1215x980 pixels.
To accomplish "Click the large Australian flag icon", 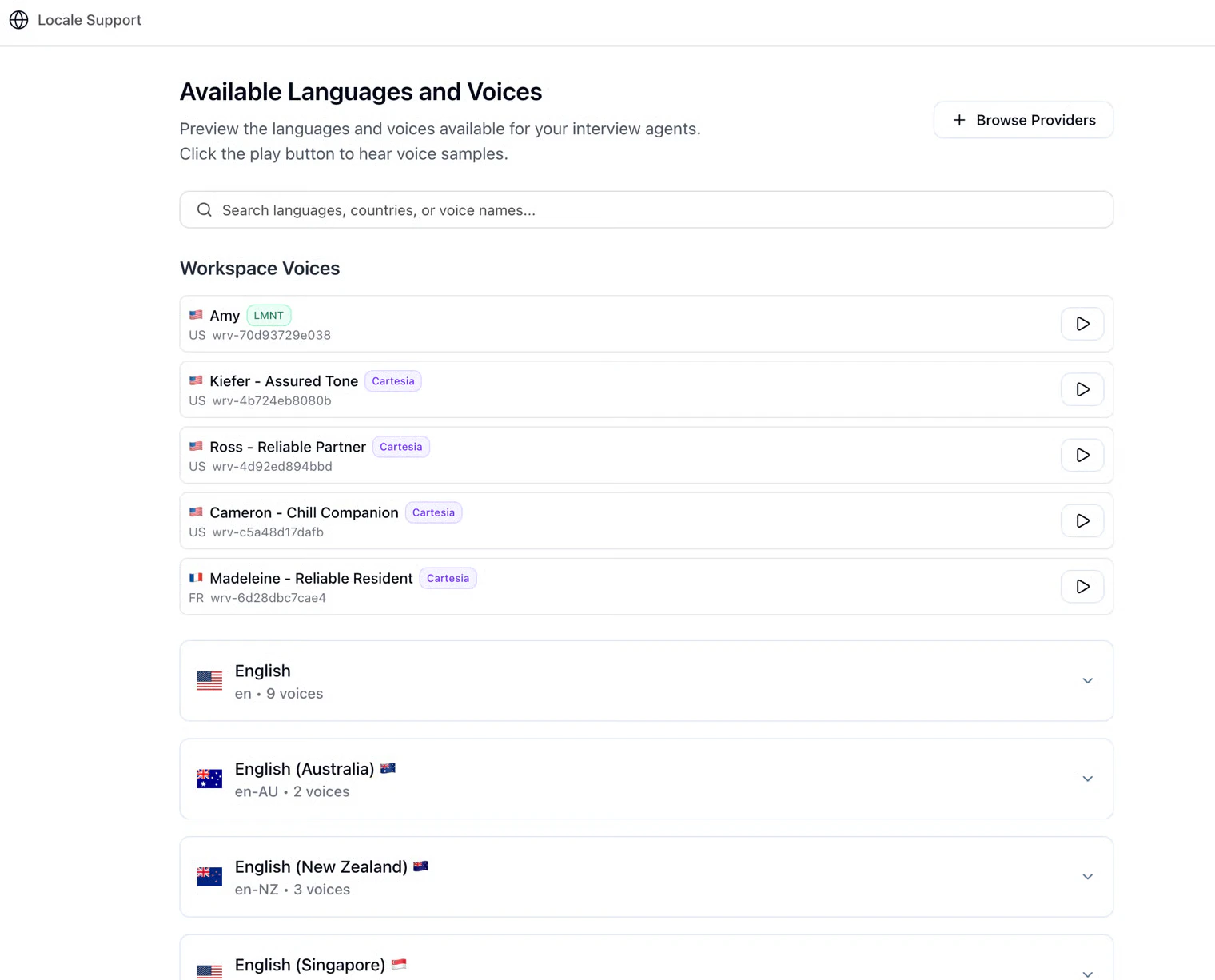I will 209,779.
